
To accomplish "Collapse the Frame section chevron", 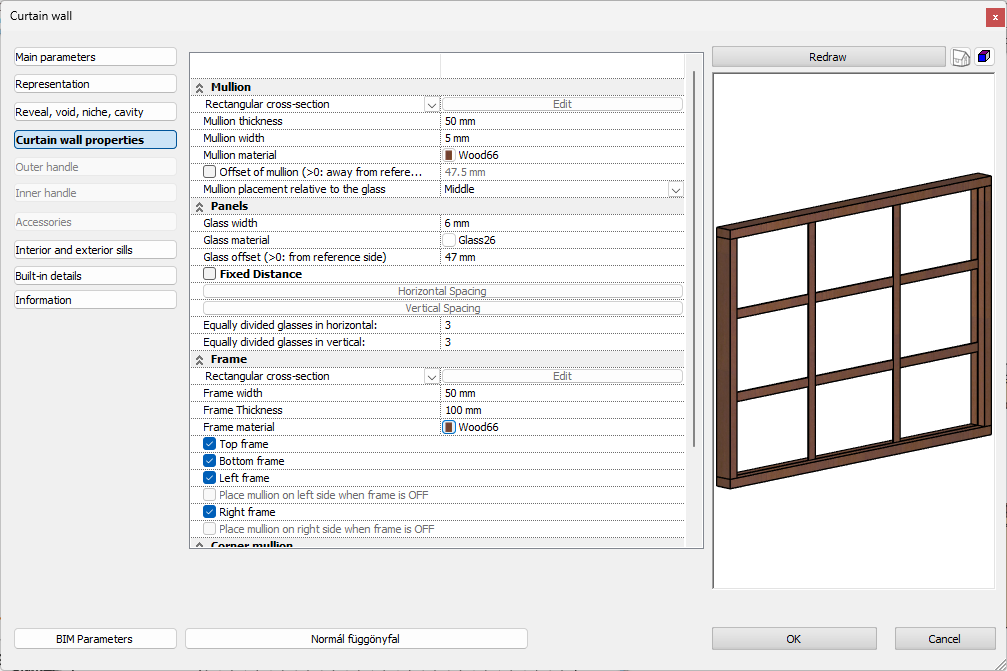I will (x=199, y=360).
